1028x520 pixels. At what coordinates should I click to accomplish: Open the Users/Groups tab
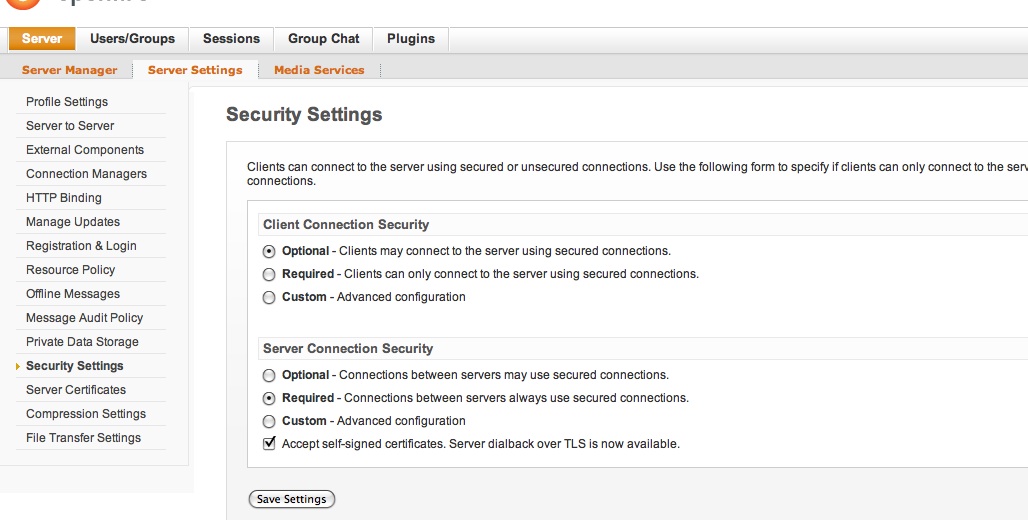pyautogui.click(x=132, y=39)
